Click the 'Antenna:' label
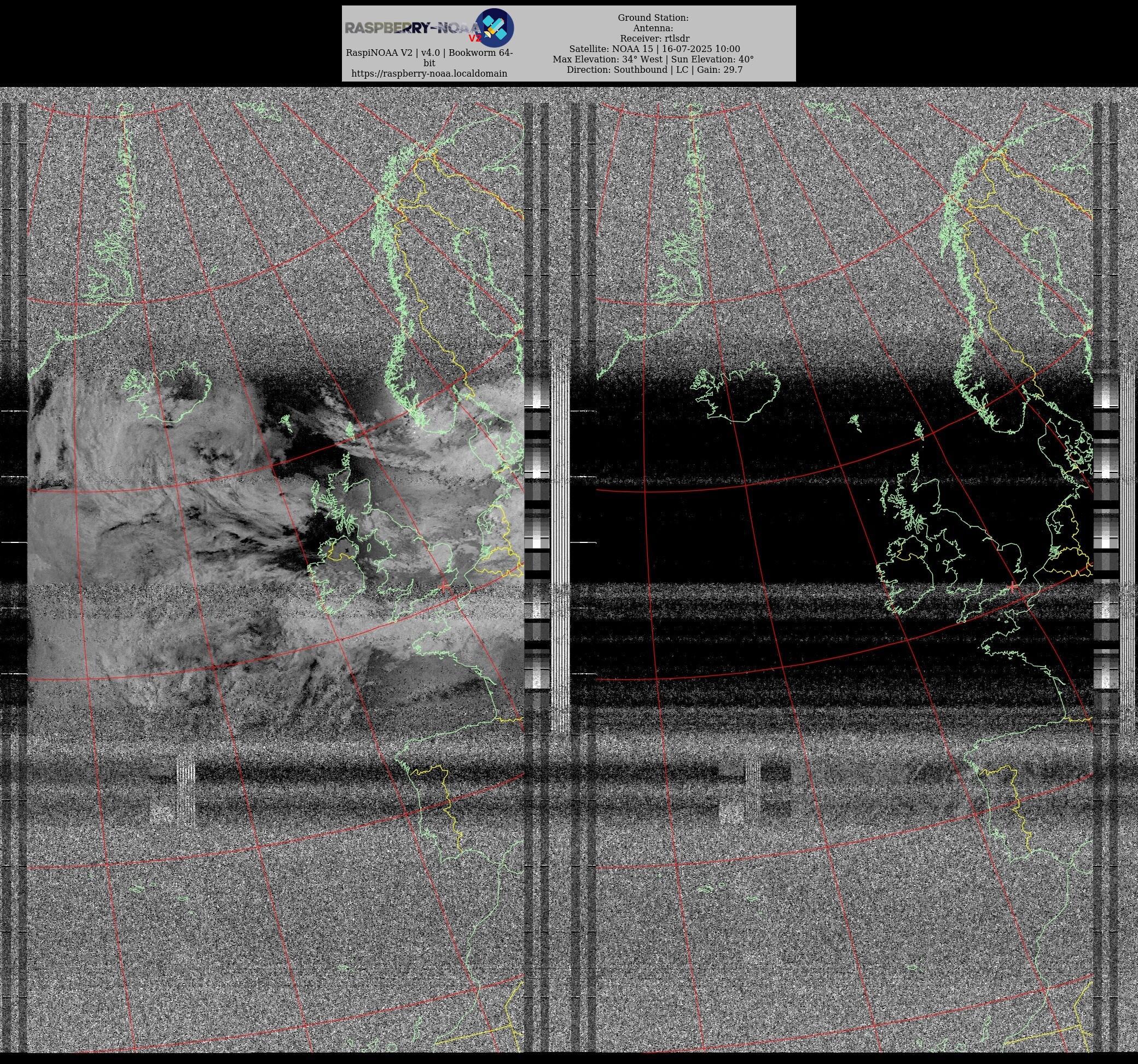The width and height of the screenshot is (1138, 1064). 653,28
